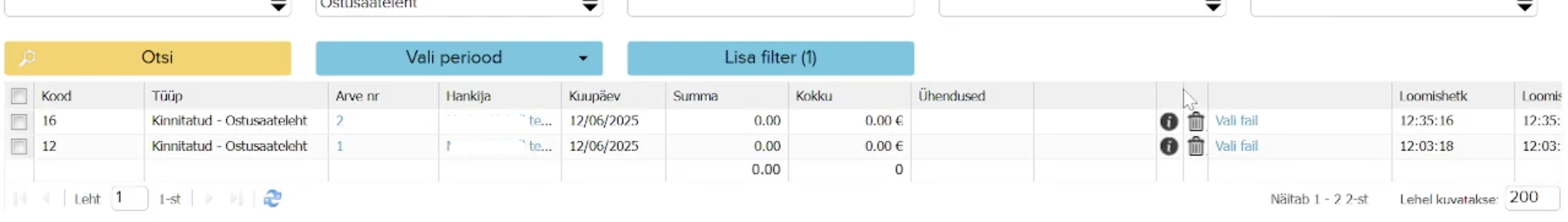Go to the first page arrow

pyautogui.click(x=20, y=199)
